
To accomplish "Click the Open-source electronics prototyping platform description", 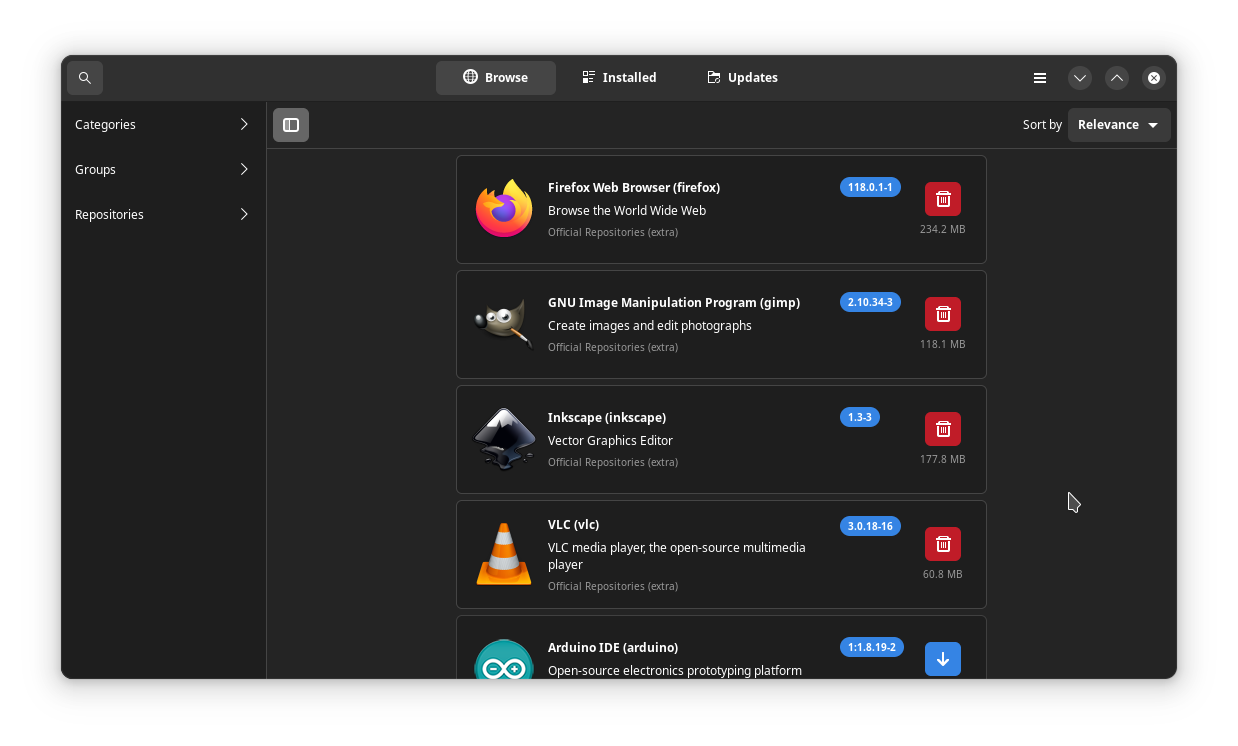I will coord(675,671).
